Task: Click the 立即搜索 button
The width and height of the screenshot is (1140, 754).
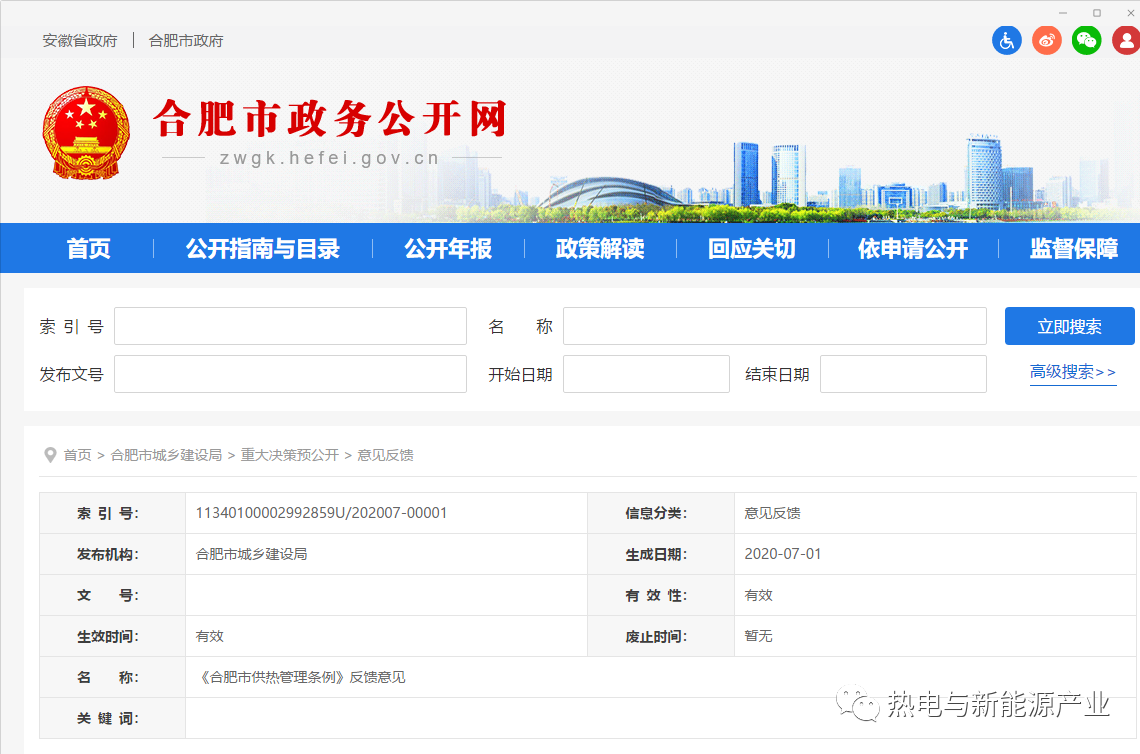Action: (x=1069, y=326)
